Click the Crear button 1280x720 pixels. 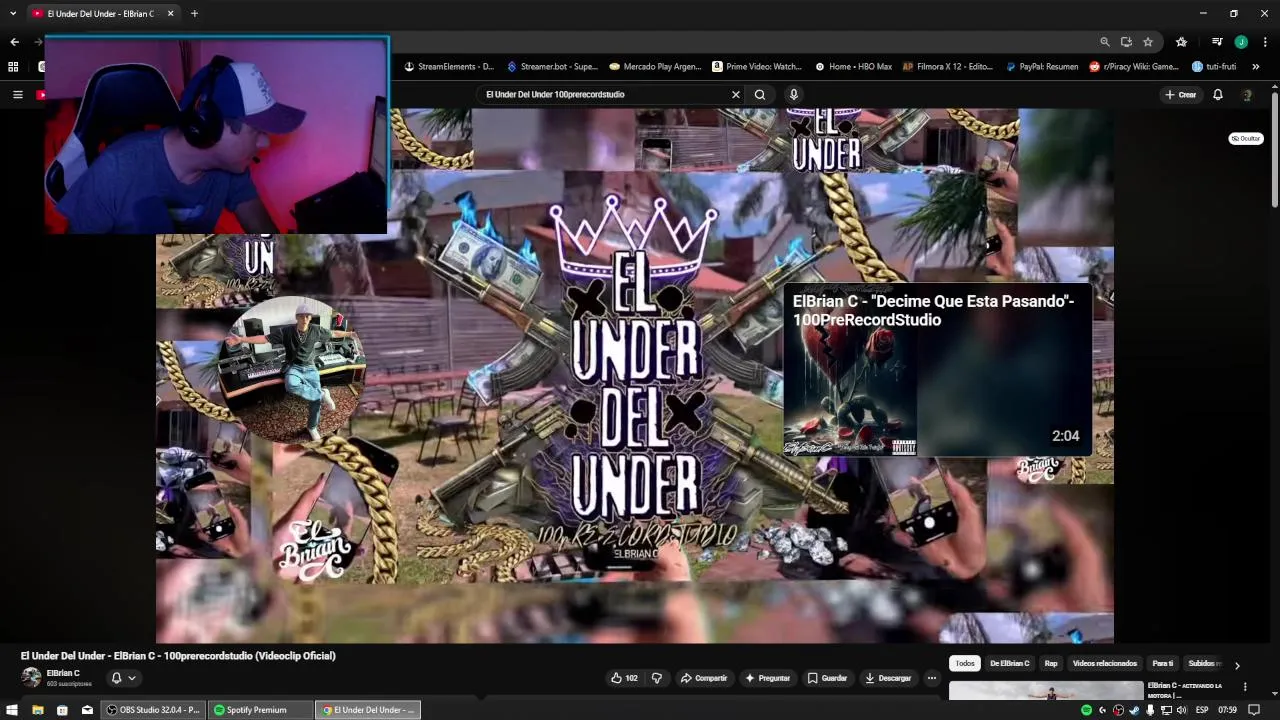(x=1181, y=95)
